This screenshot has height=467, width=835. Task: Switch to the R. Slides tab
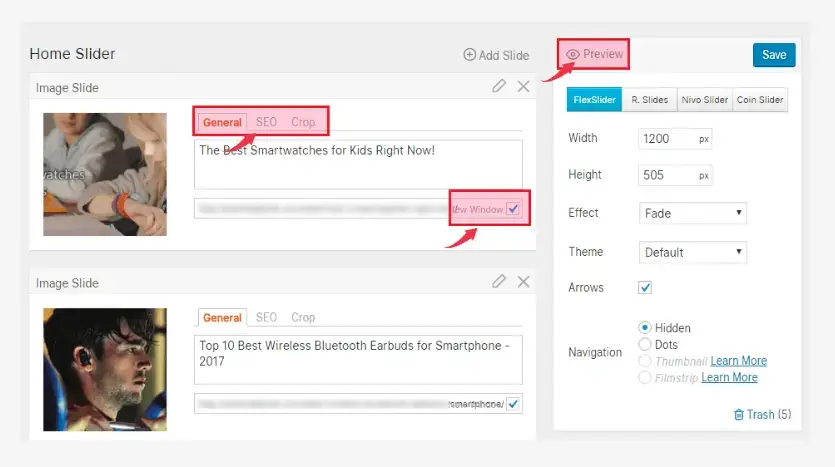[x=649, y=100]
